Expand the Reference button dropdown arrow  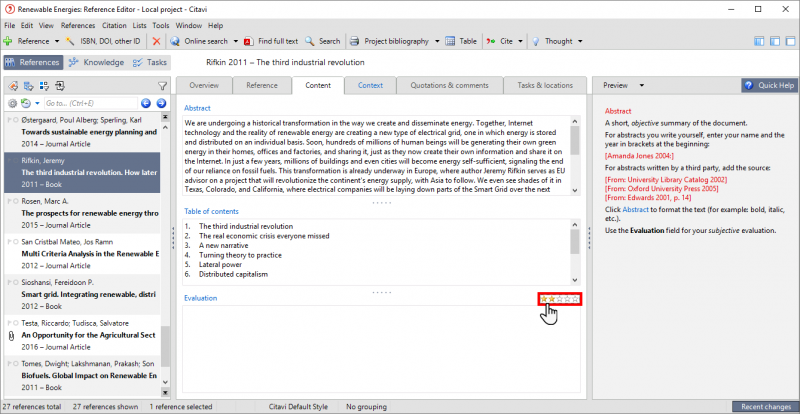pyautogui.click(x=57, y=41)
